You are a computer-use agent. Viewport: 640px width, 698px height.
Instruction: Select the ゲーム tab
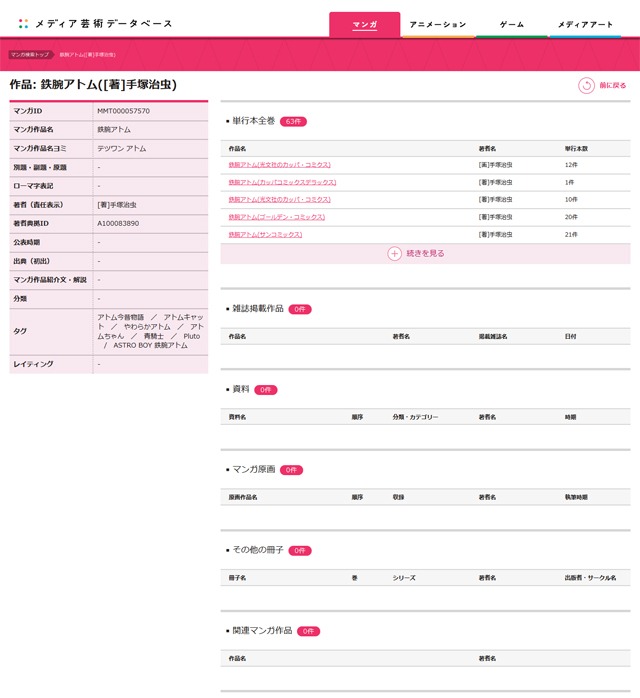[511, 24]
